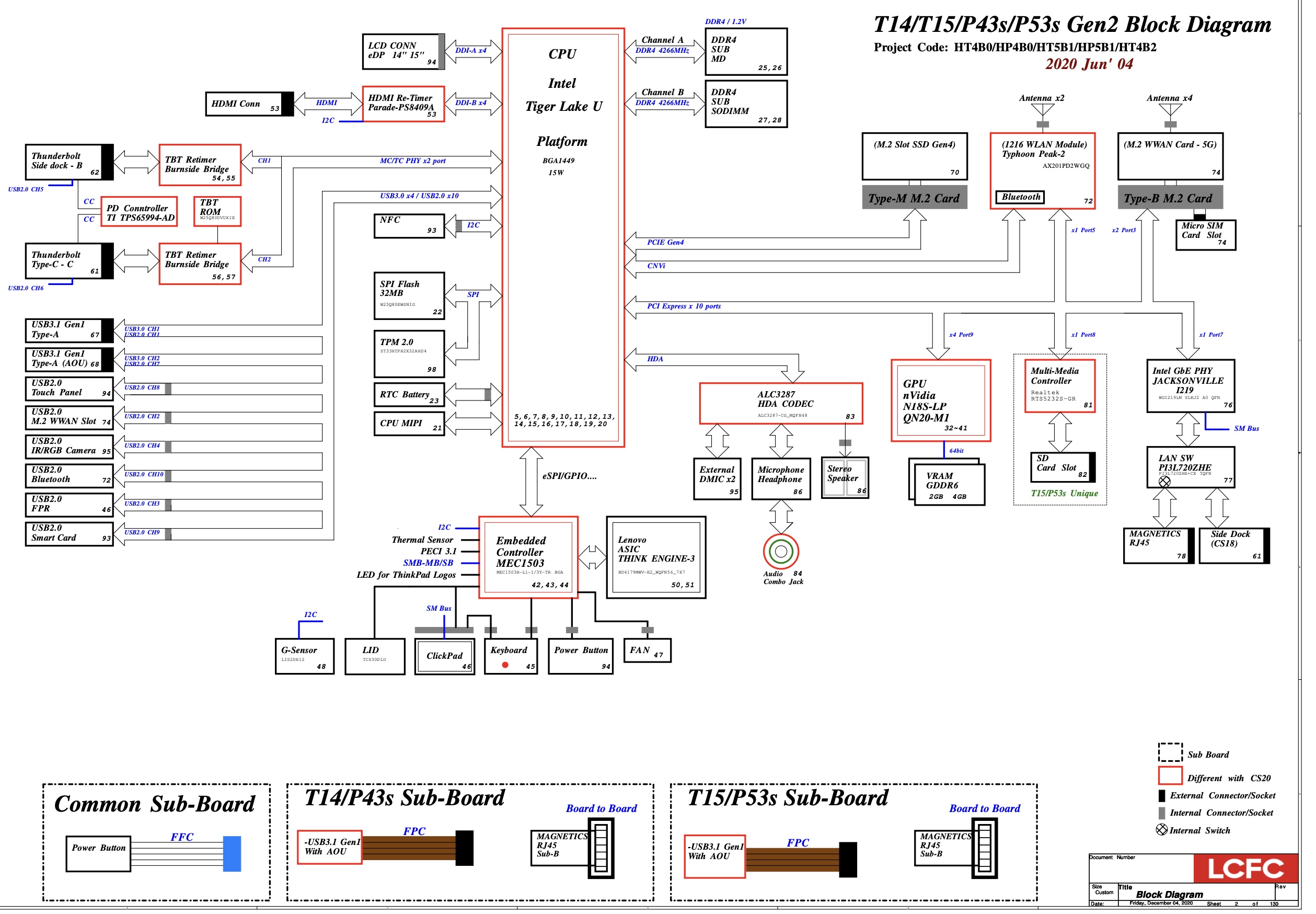The width and height of the screenshot is (1316, 914).
Task: Select the M.2 WWAN Card - 5G block
Action: (x=1170, y=156)
